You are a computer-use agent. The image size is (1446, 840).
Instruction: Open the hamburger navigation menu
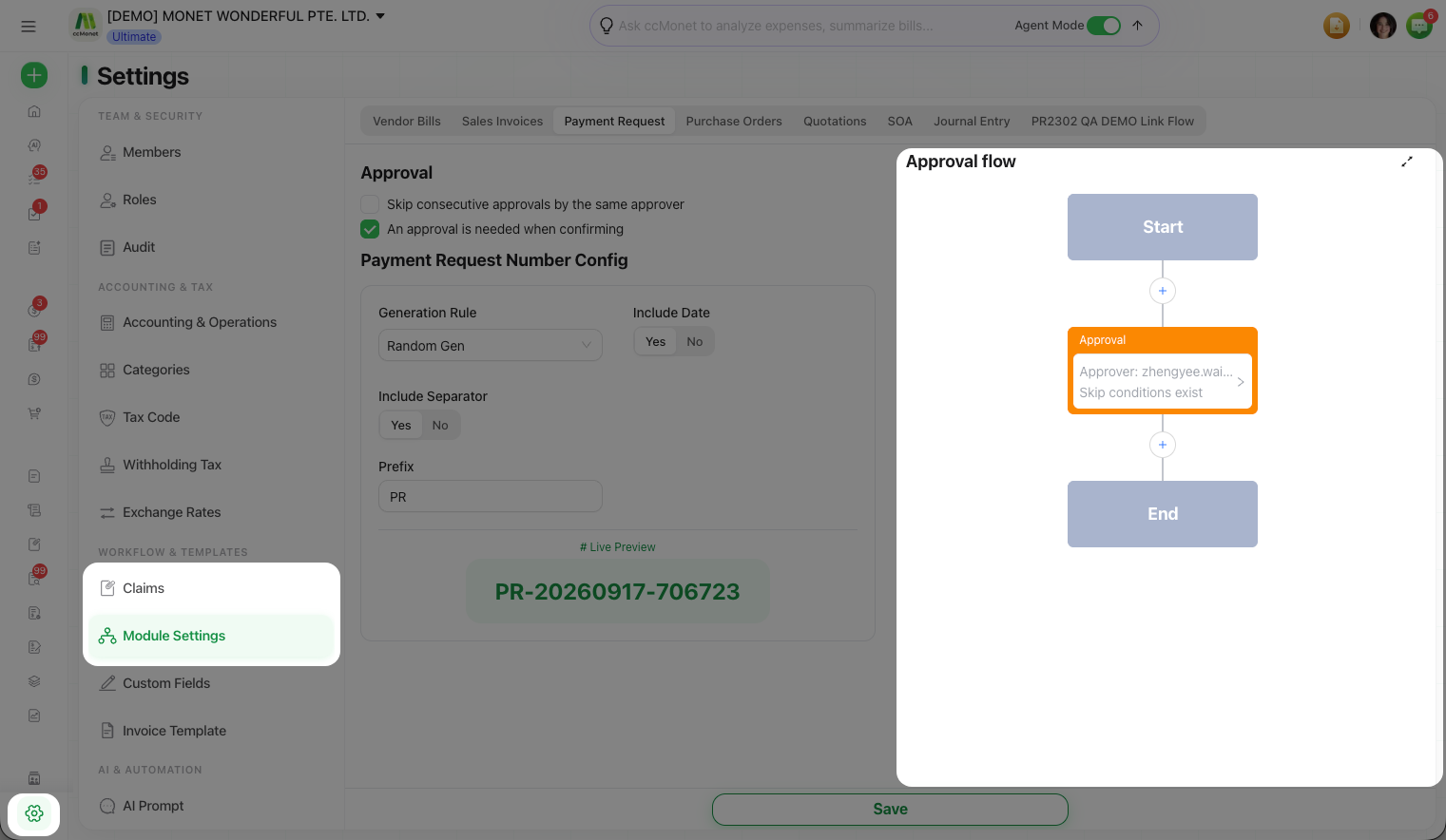coord(29,27)
